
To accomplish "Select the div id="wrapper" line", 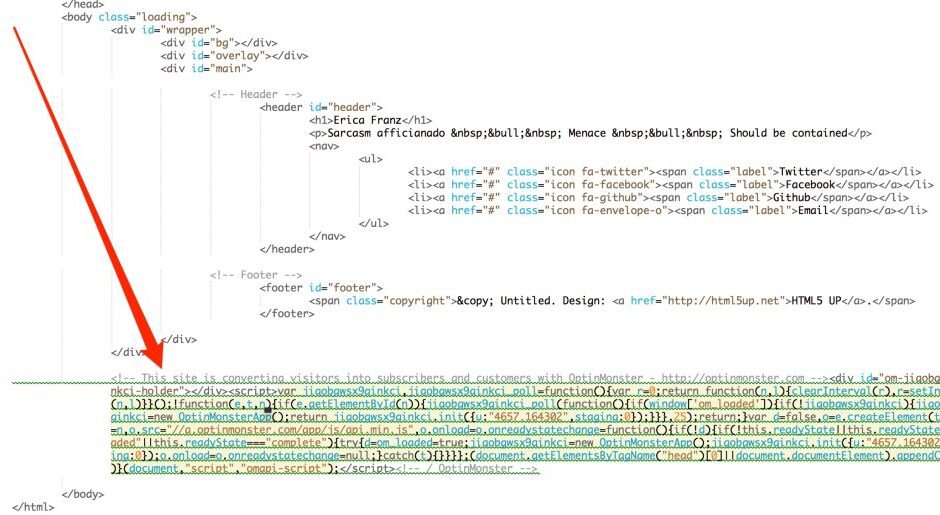I will [x=166, y=30].
